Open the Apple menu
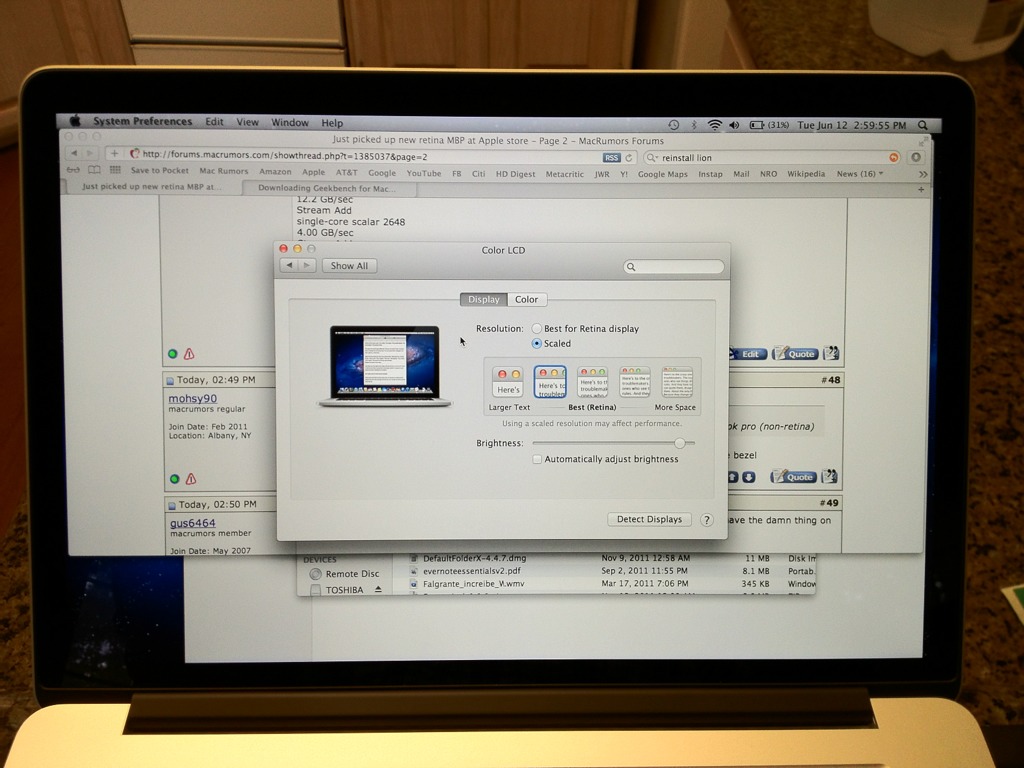 pos(75,121)
